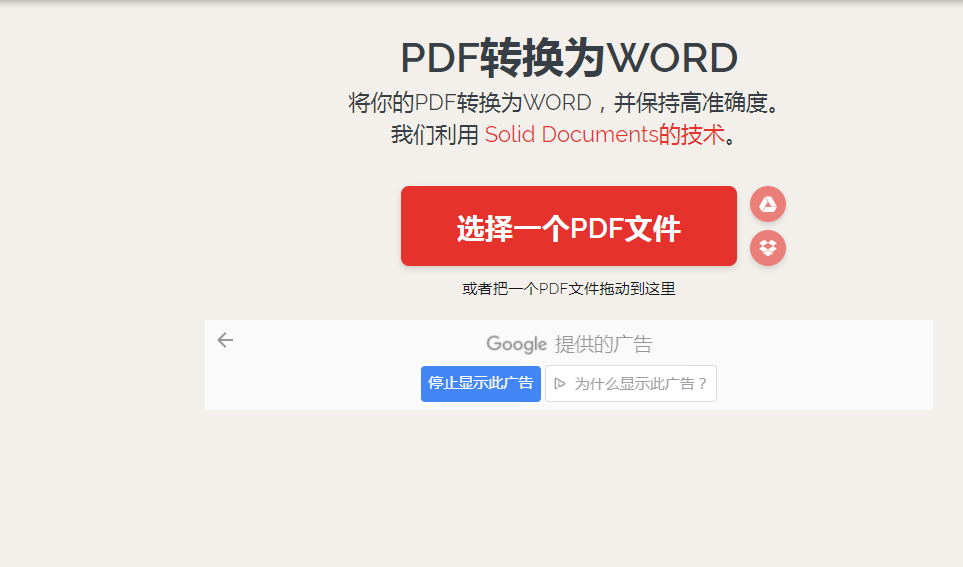Image resolution: width=963 pixels, height=567 pixels.
Task: Click the blue 停止显示此广告 button
Action: (481, 384)
